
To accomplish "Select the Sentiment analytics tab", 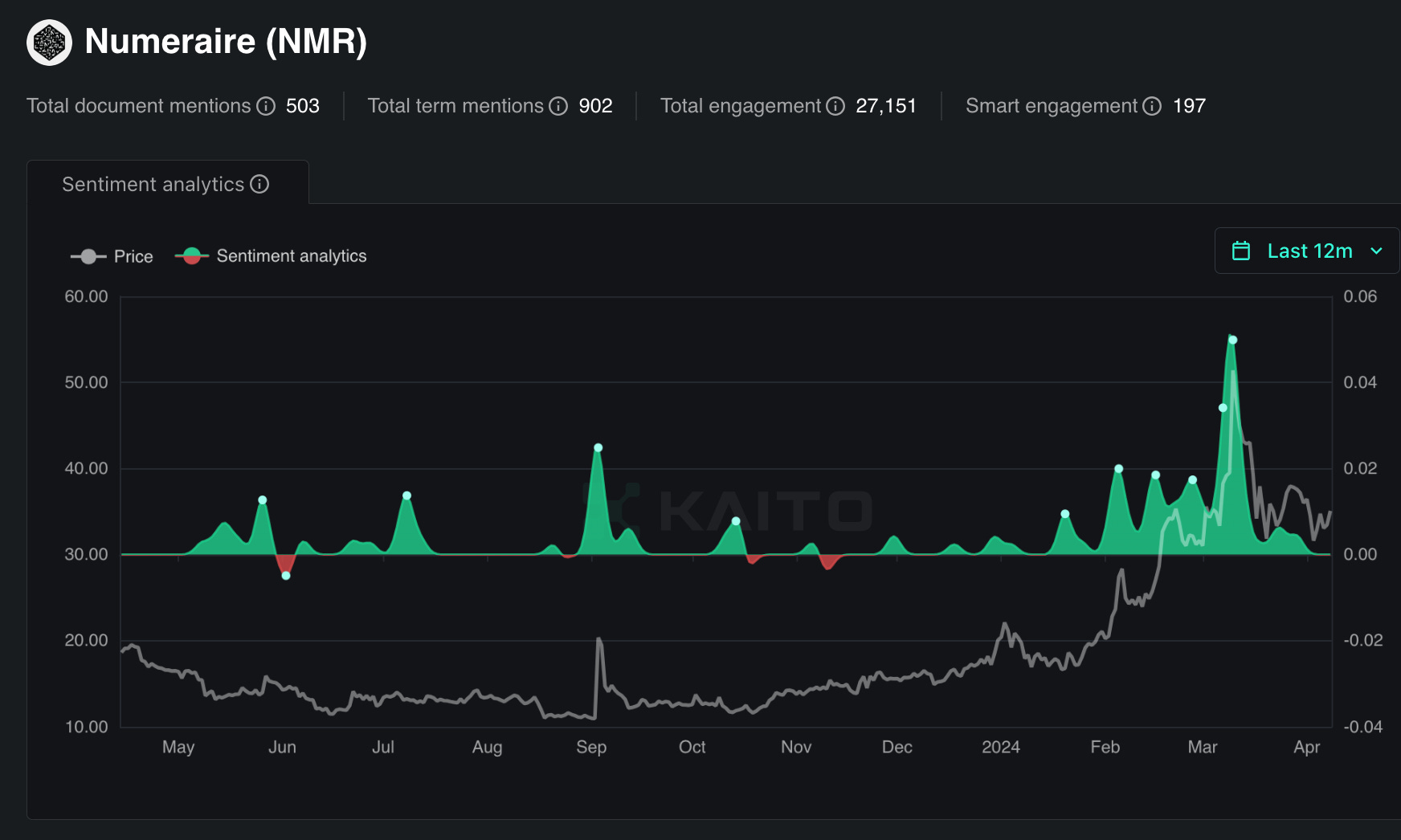I will [x=168, y=183].
